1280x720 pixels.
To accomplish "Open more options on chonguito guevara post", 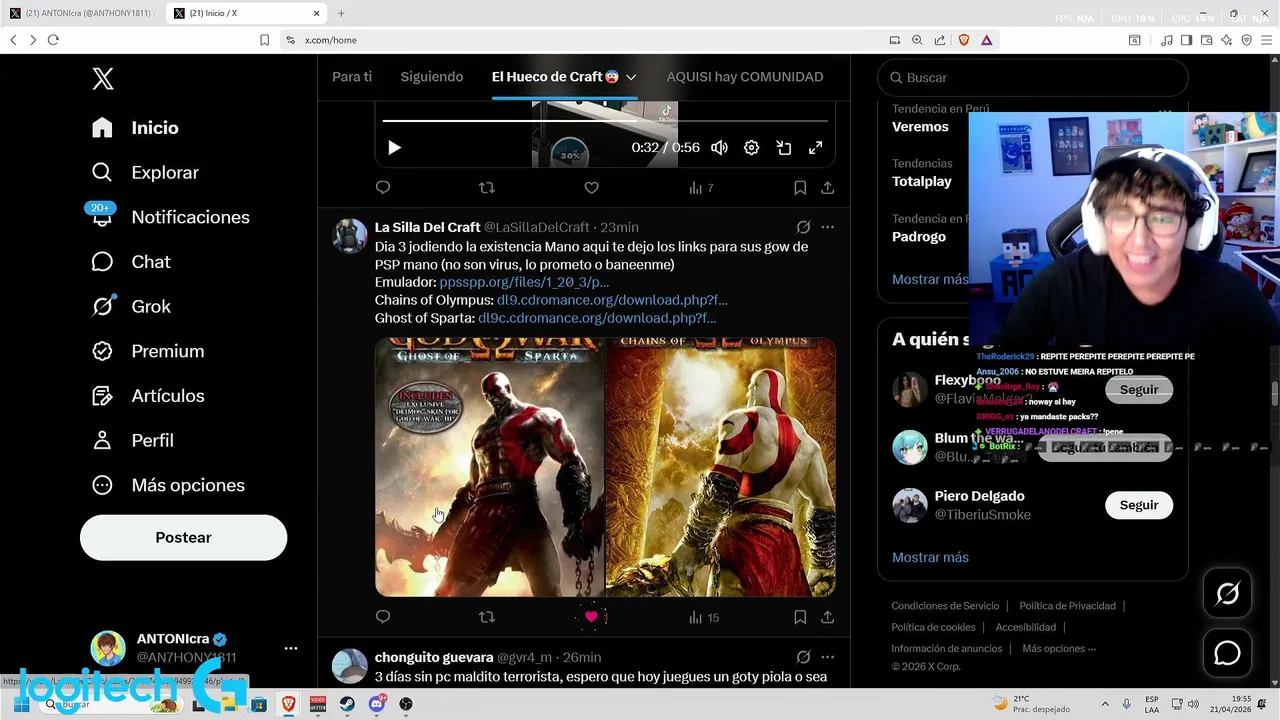I will (828, 657).
